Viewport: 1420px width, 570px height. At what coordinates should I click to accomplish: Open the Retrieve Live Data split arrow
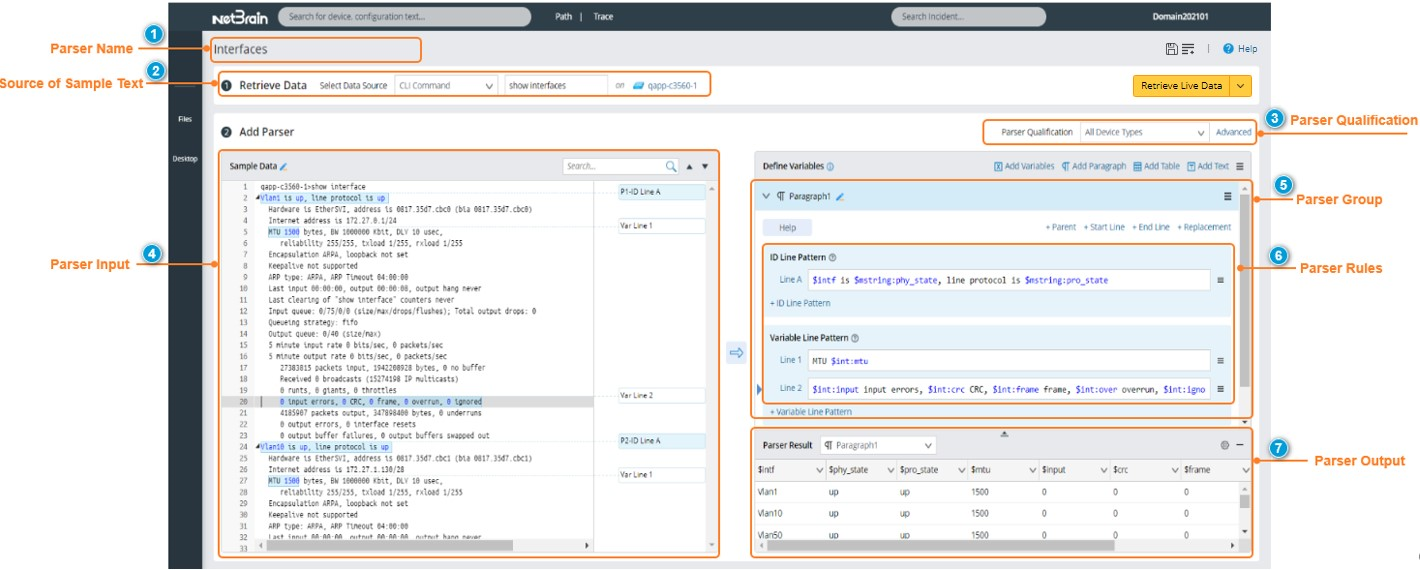[x=1241, y=86]
